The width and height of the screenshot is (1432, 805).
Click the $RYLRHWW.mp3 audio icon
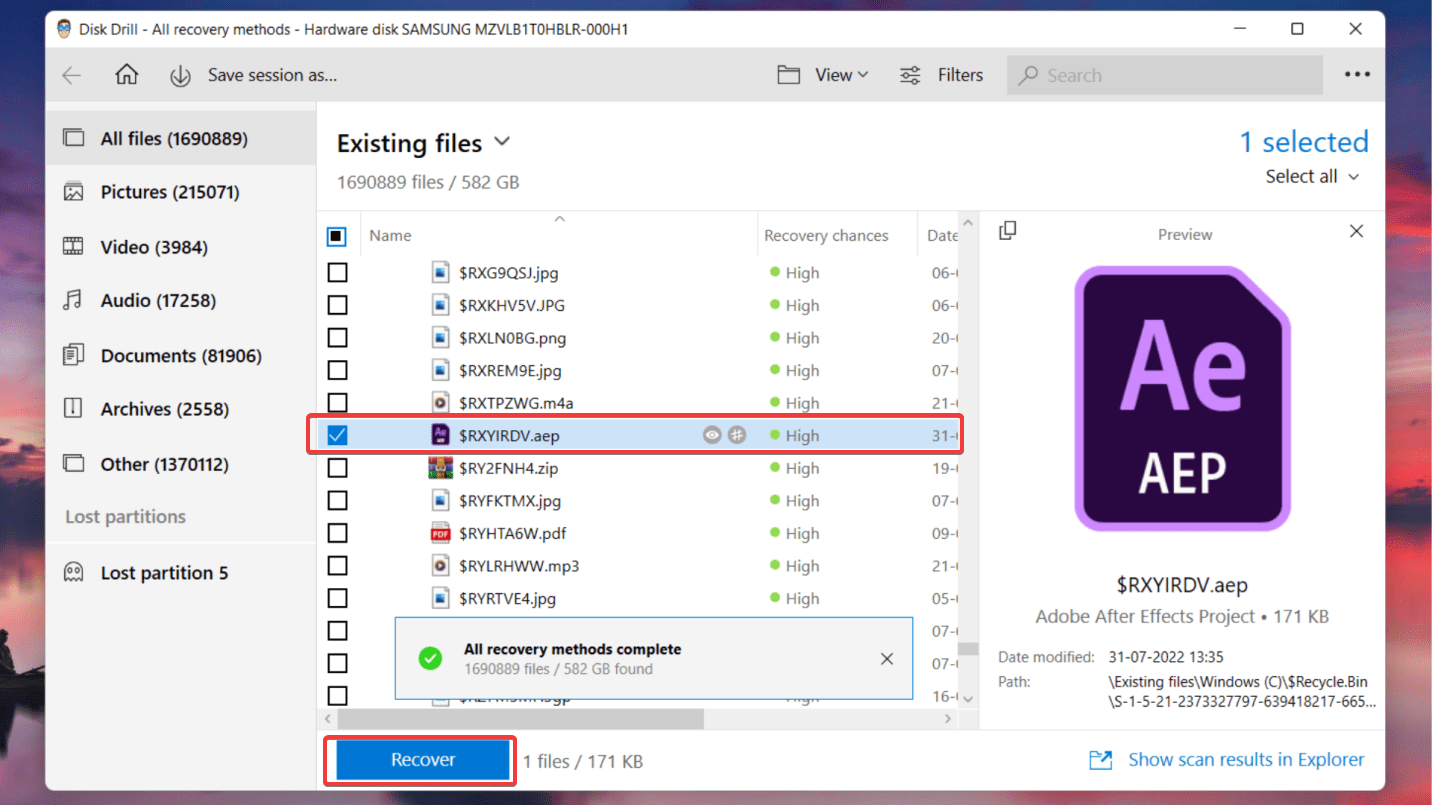pos(440,565)
